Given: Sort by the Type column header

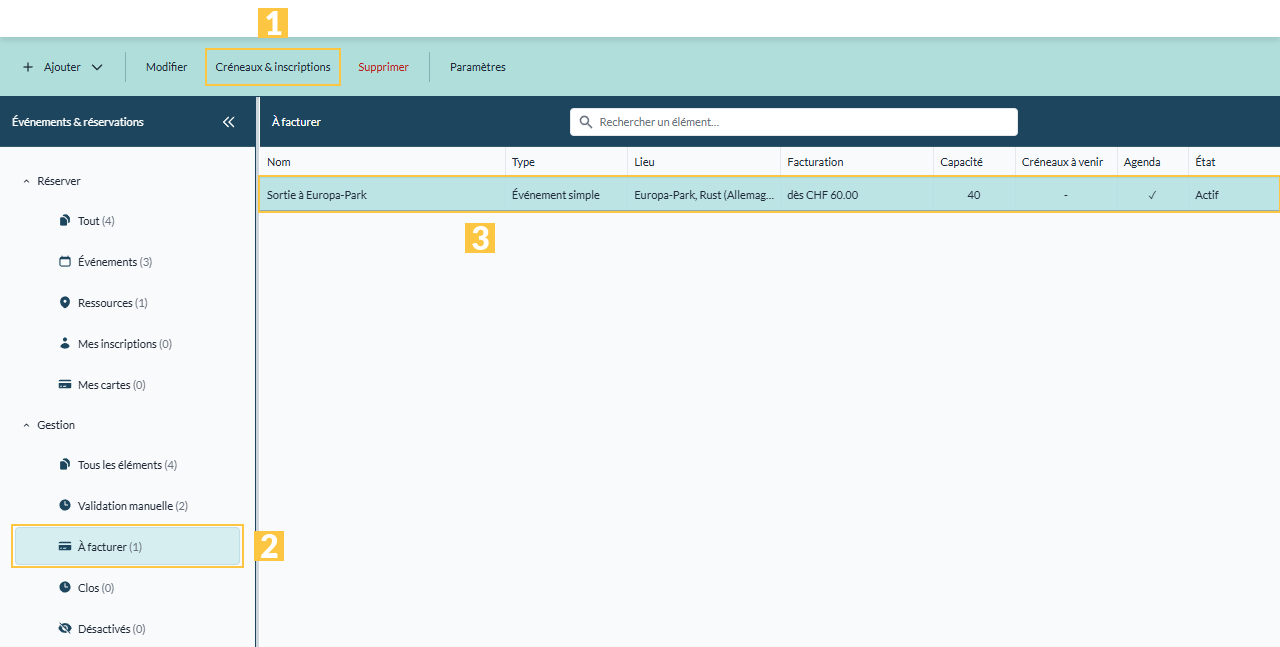Looking at the screenshot, I should pos(523,162).
